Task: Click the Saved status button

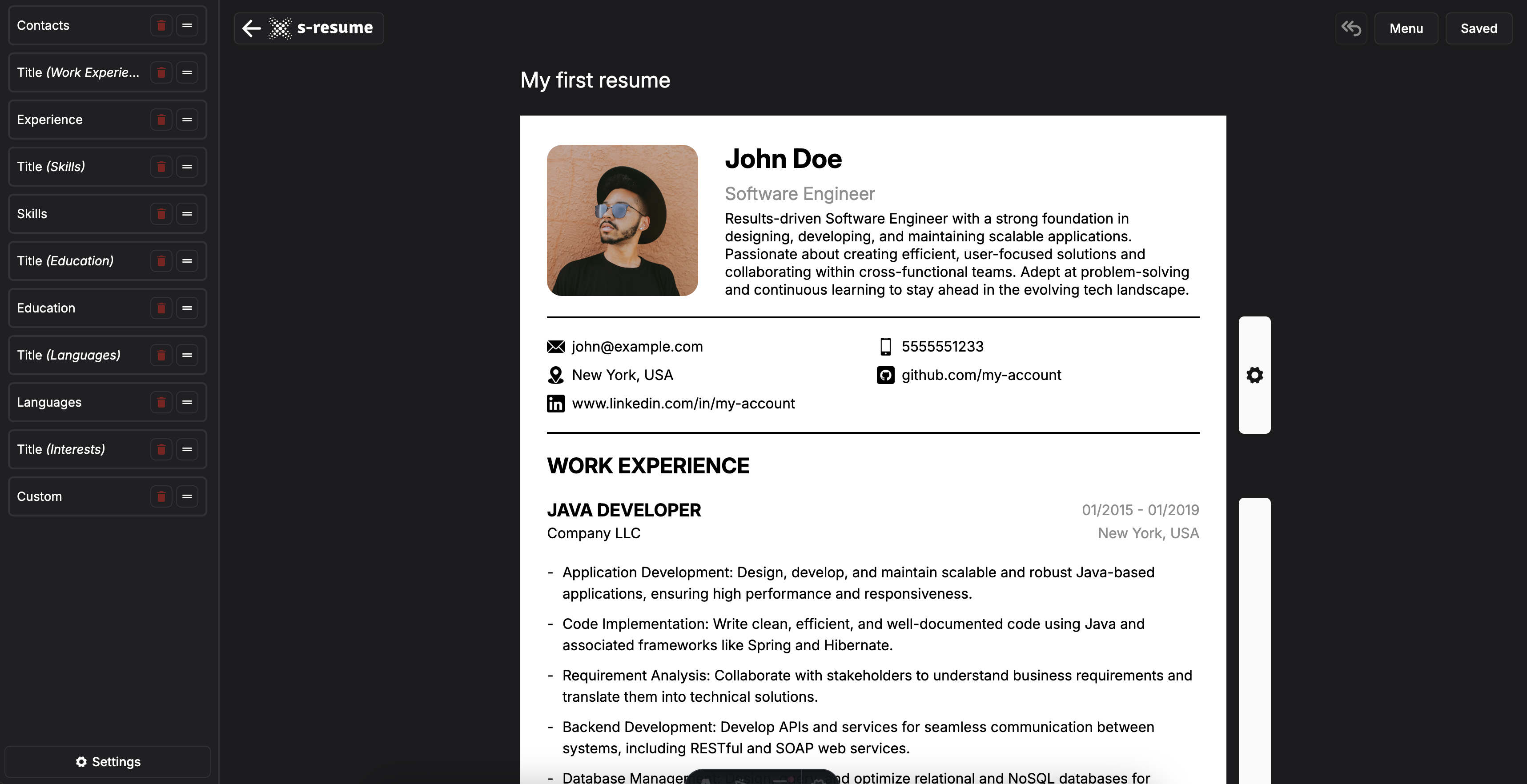Action: [x=1479, y=28]
